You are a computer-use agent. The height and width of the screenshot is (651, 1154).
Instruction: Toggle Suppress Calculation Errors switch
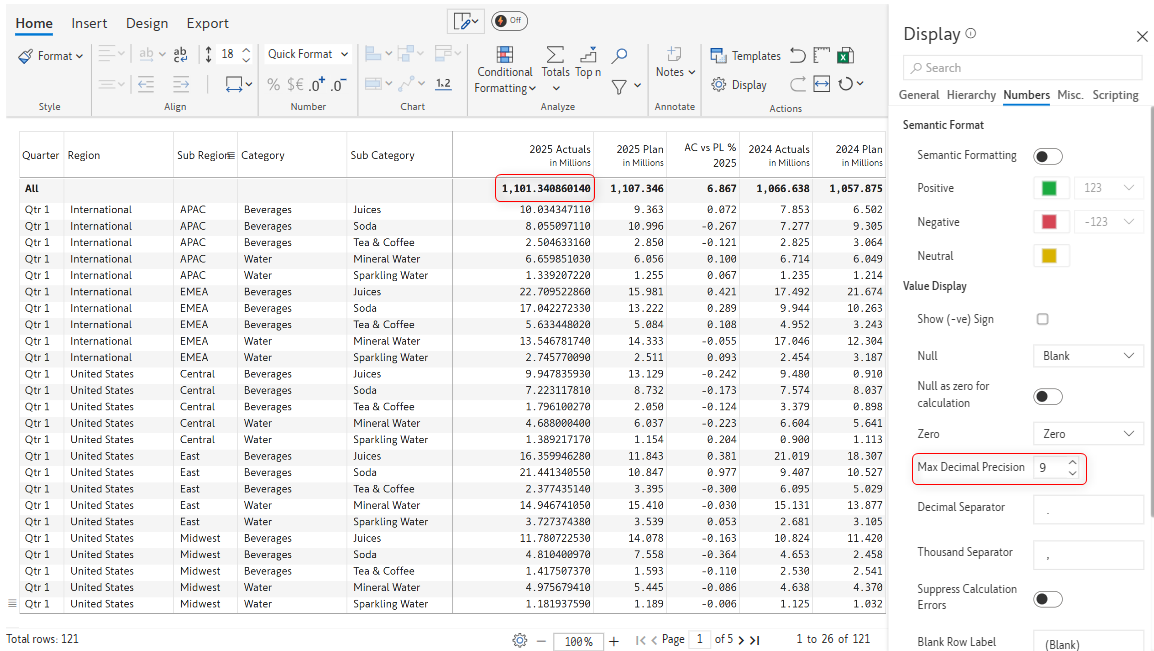(x=1047, y=599)
